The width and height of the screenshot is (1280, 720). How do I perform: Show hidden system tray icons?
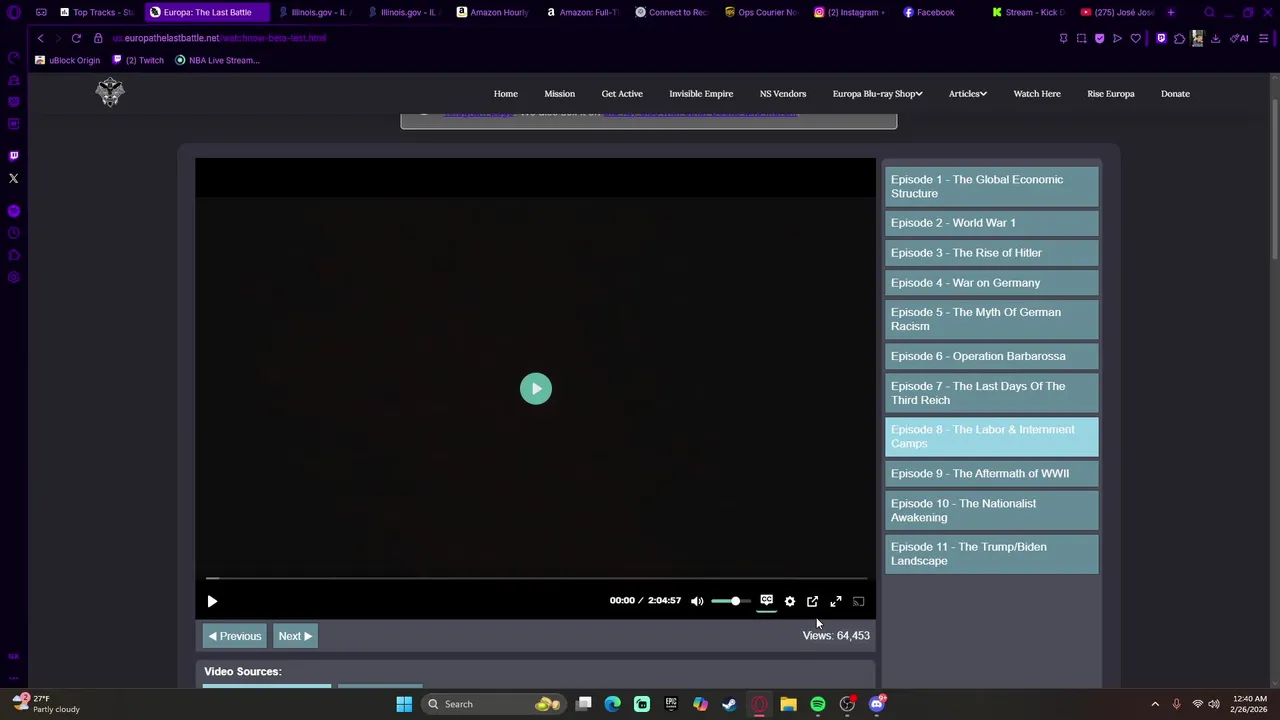[1155, 704]
